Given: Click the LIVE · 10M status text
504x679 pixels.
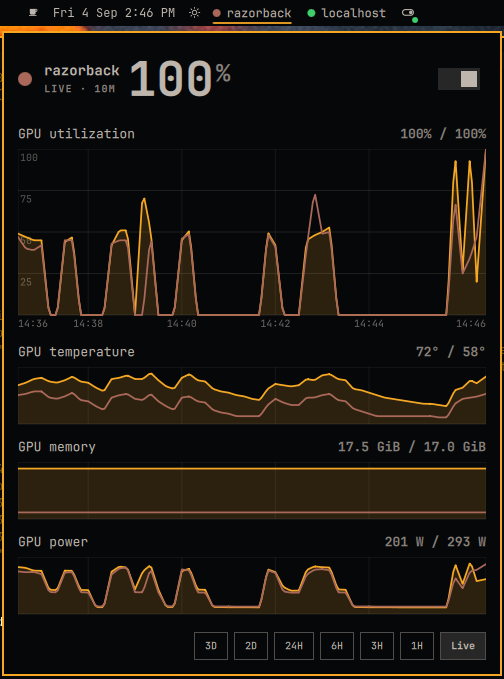Looking at the screenshot, I should [80, 89].
